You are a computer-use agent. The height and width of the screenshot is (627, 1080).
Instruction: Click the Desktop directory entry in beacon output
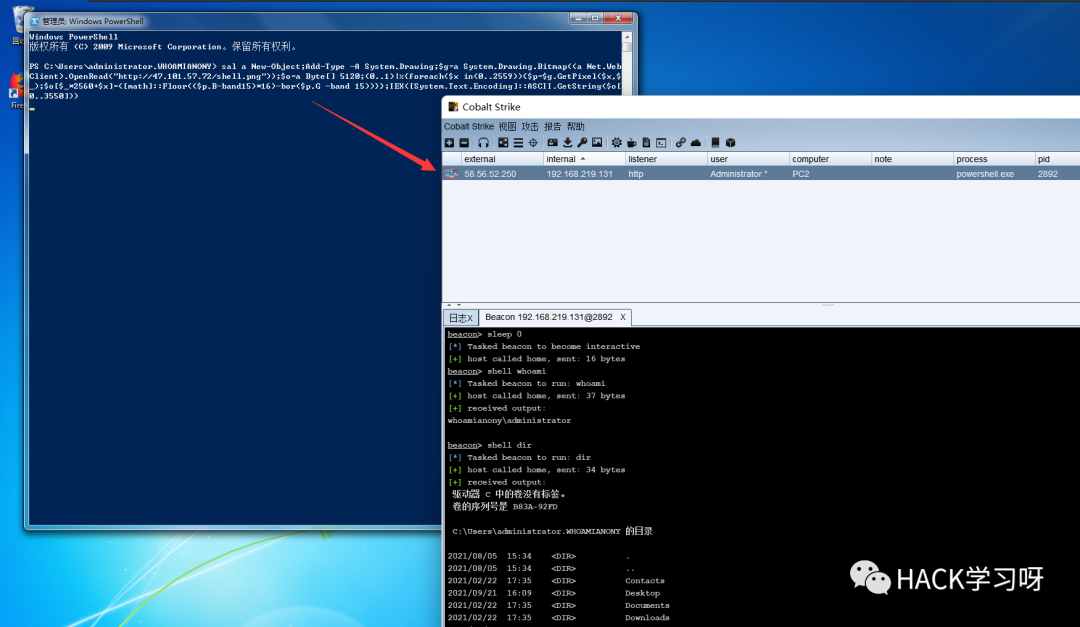pyautogui.click(x=642, y=593)
